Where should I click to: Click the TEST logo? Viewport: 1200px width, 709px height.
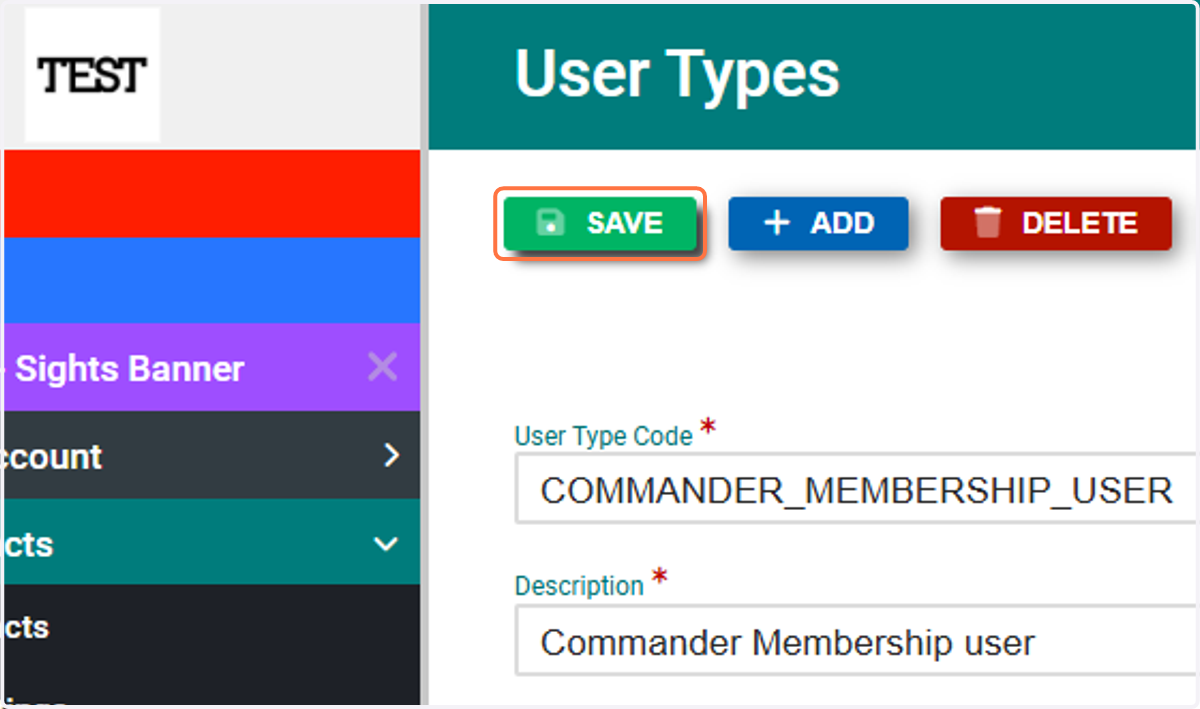[x=92, y=75]
